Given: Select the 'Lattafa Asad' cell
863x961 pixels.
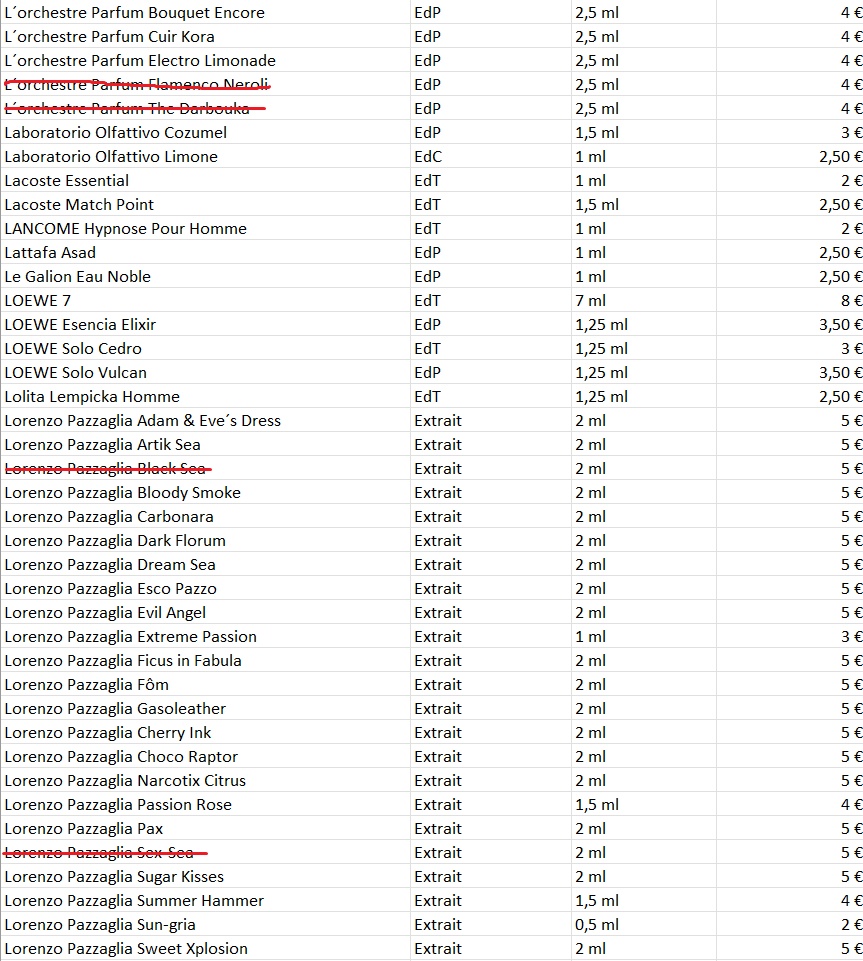Looking at the screenshot, I should click(50, 252).
